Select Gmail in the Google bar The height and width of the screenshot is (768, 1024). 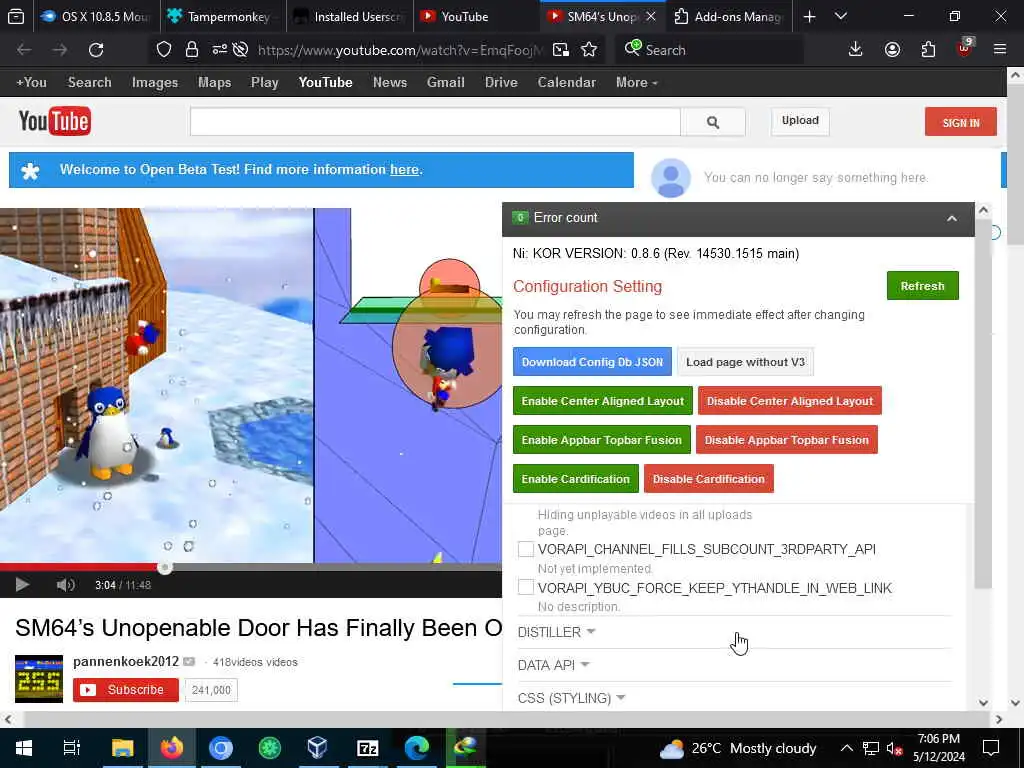click(x=445, y=82)
